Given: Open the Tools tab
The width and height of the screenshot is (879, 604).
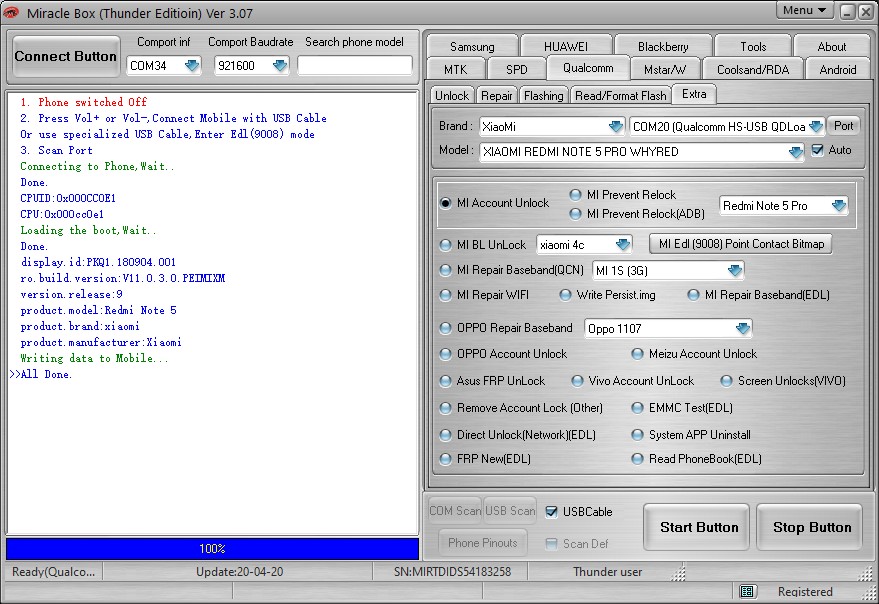Looking at the screenshot, I should point(753,47).
